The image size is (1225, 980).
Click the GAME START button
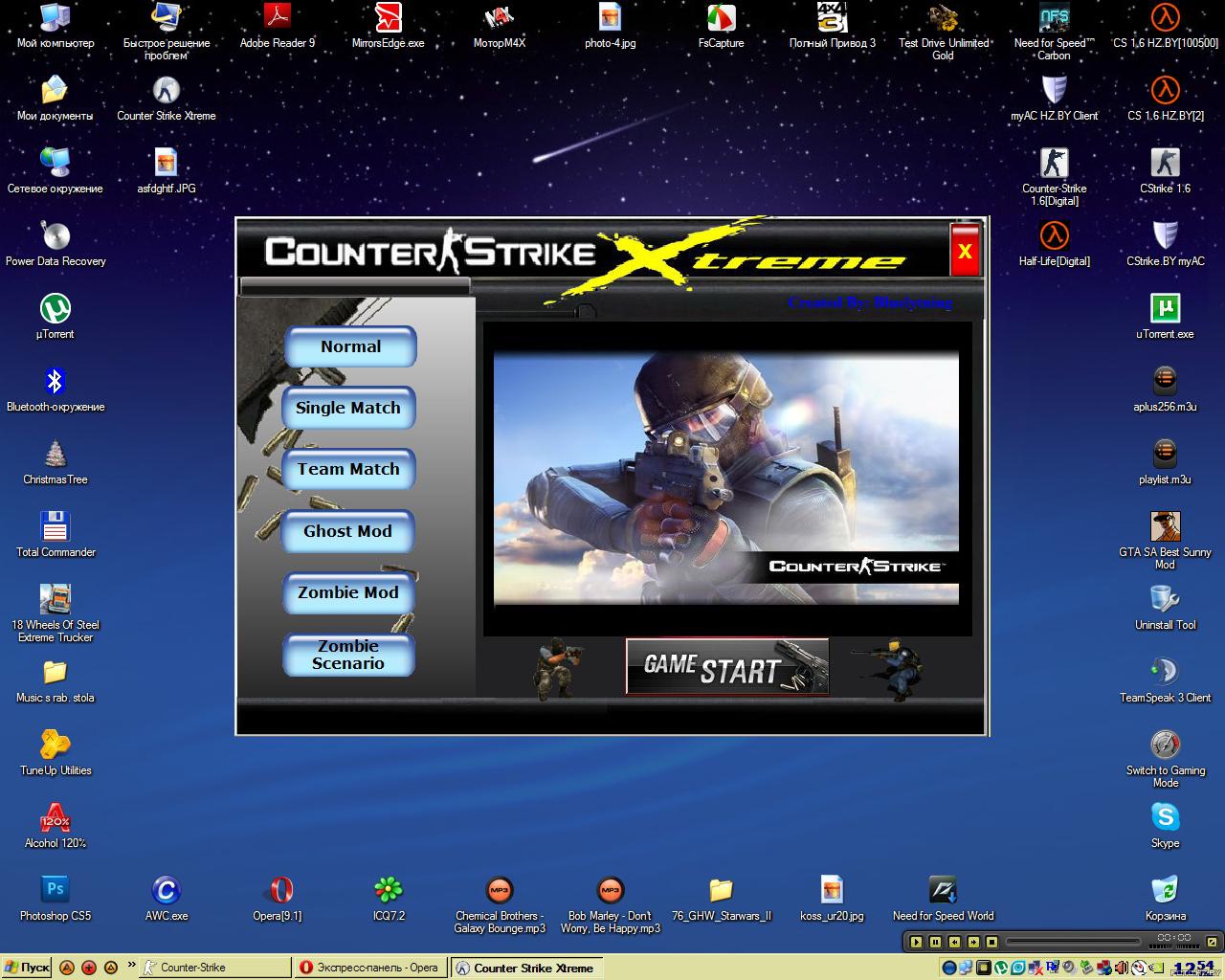727,666
